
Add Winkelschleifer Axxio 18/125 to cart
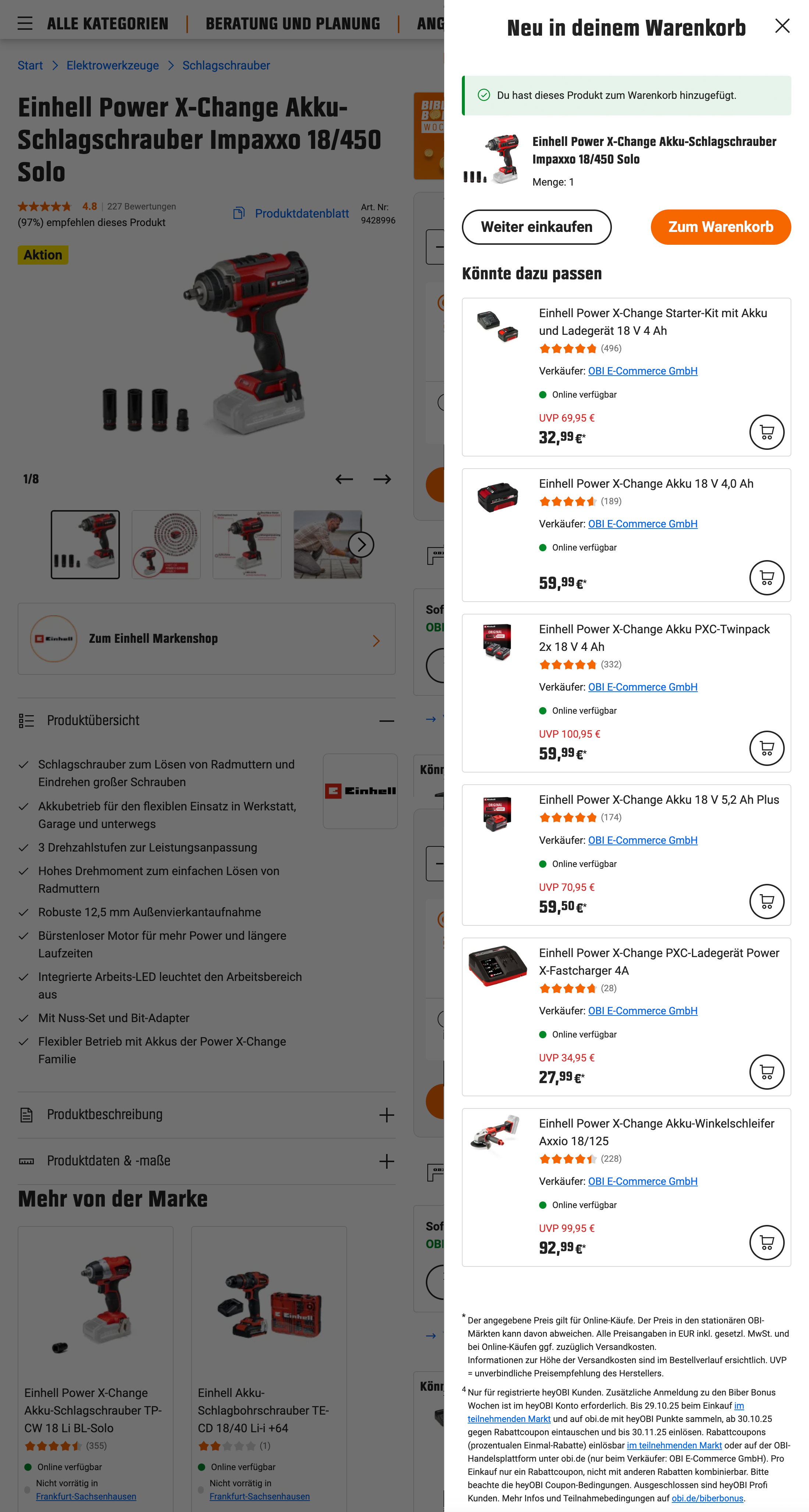point(767,1243)
